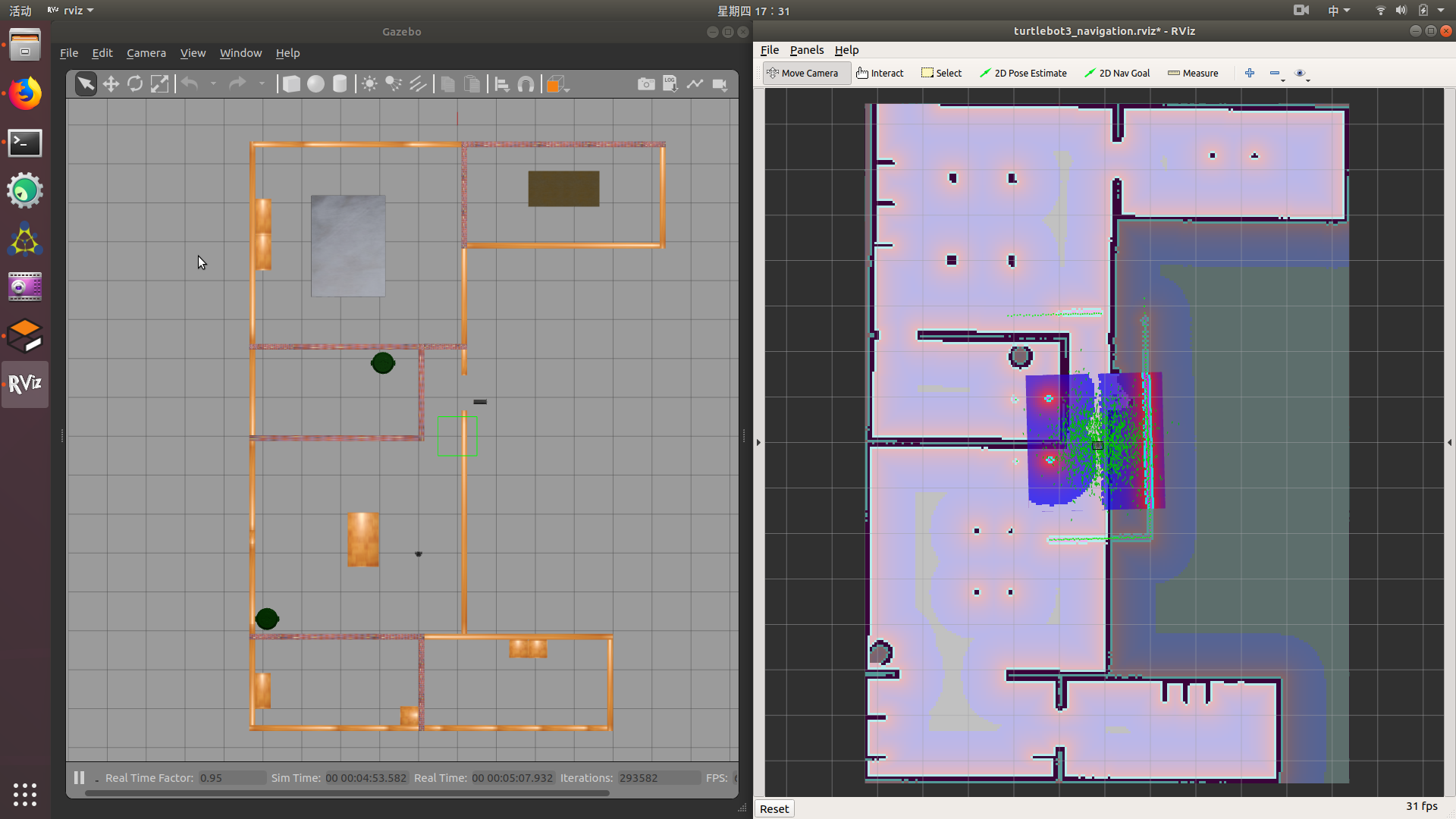Open the terminal from the dock
1456x819 pixels.
coord(25,143)
